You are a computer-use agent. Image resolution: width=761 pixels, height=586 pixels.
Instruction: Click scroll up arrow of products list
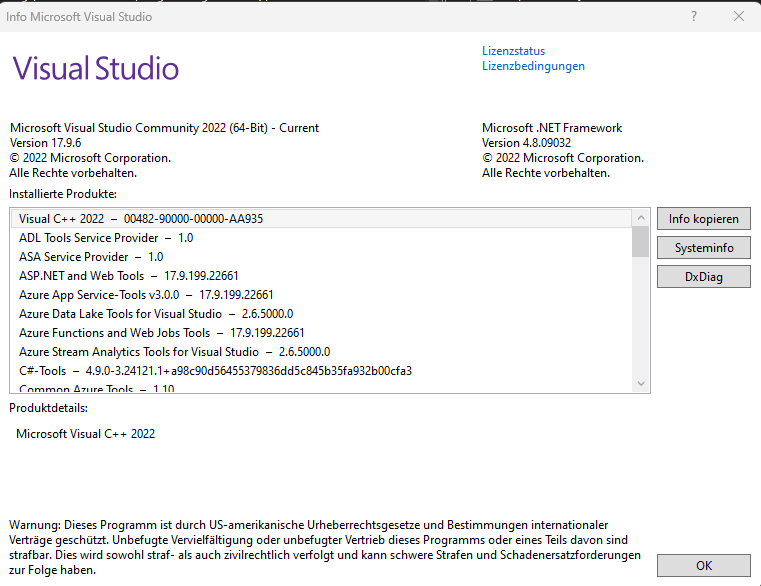tap(641, 218)
